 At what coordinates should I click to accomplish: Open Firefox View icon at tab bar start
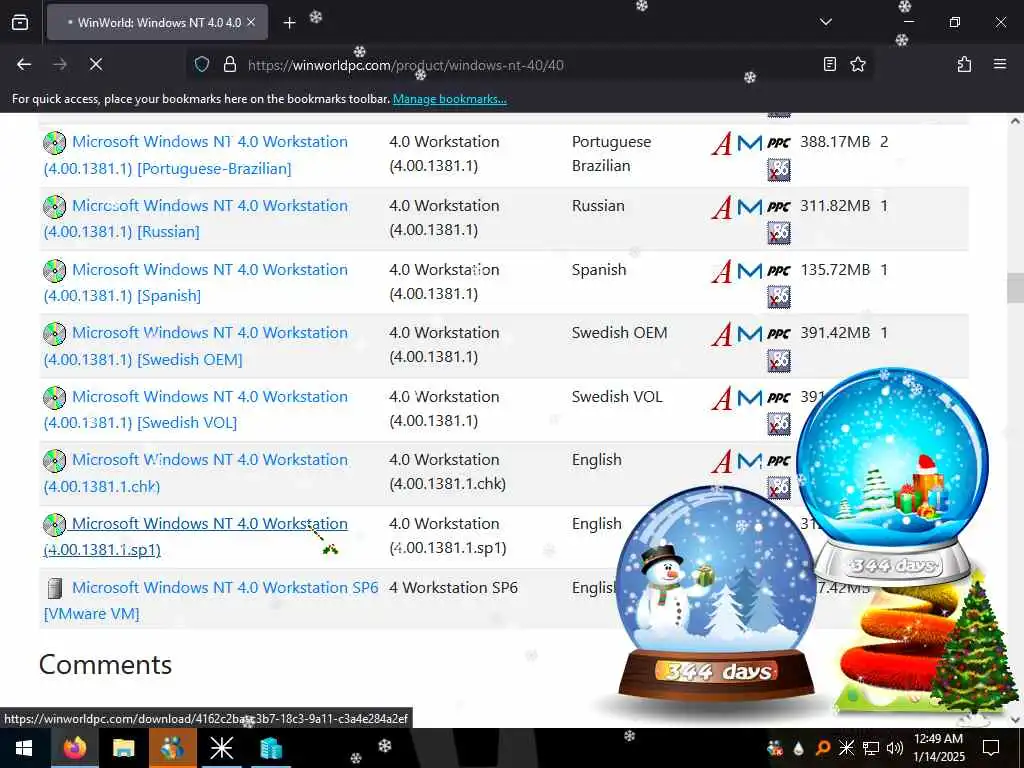(20, 22)
